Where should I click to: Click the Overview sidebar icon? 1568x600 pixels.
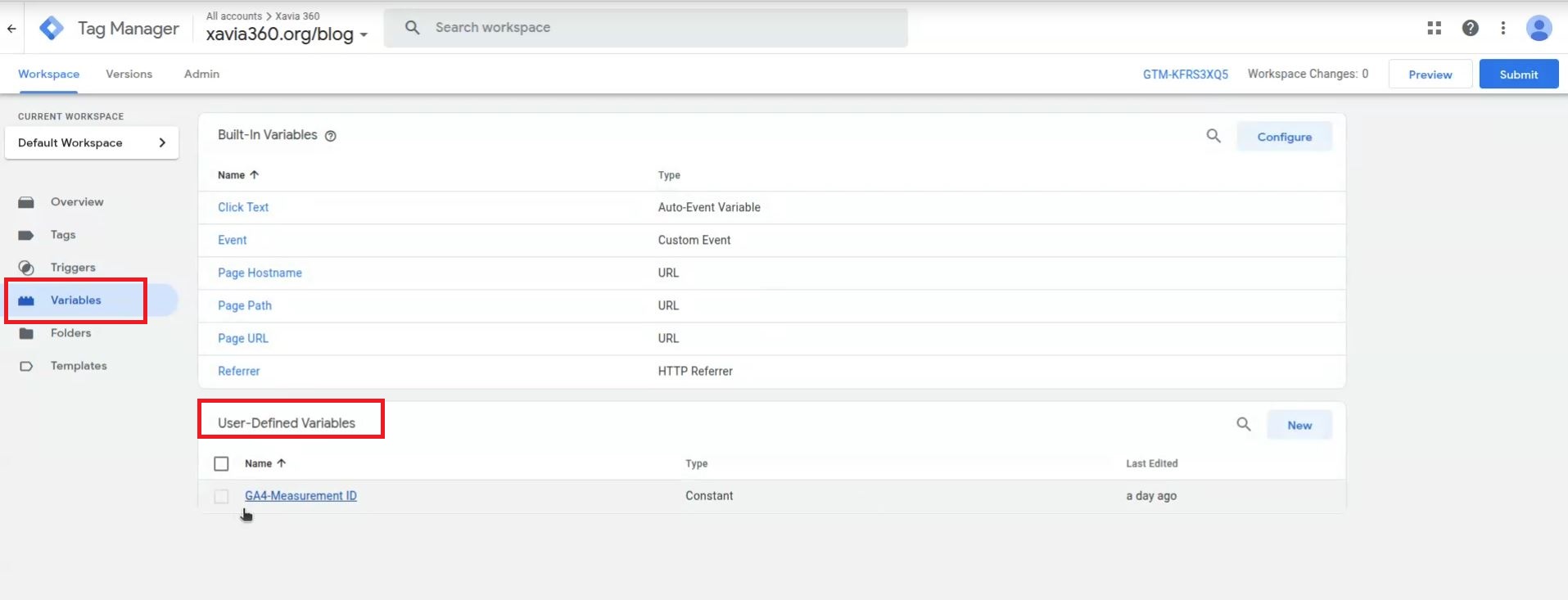coord(26,202)
